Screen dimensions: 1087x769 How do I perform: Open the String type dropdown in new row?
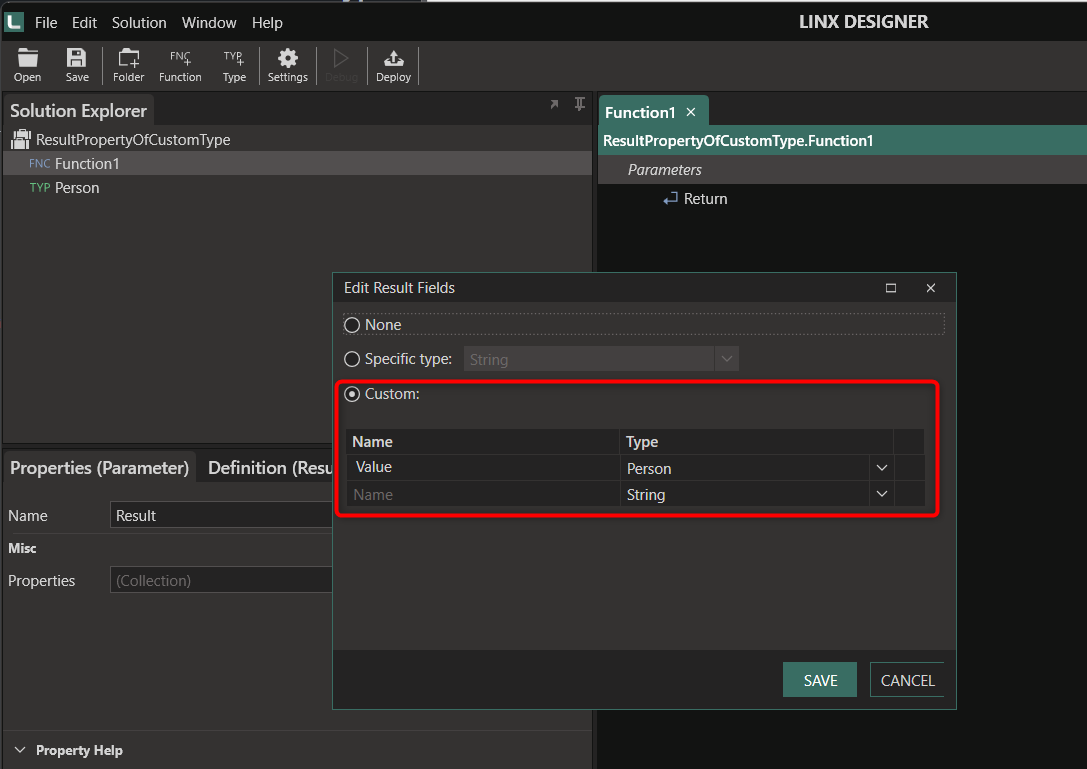[x=882, y=494]
